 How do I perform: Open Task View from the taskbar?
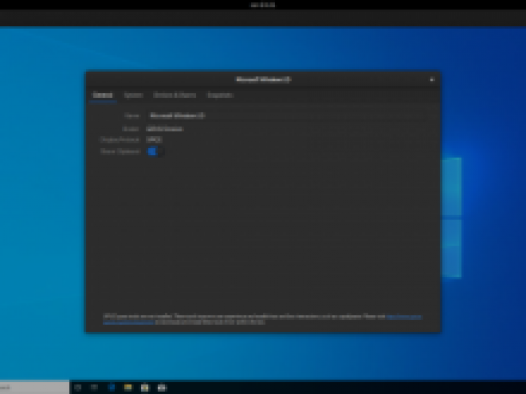pyautogui.click(x=94, y=388)
